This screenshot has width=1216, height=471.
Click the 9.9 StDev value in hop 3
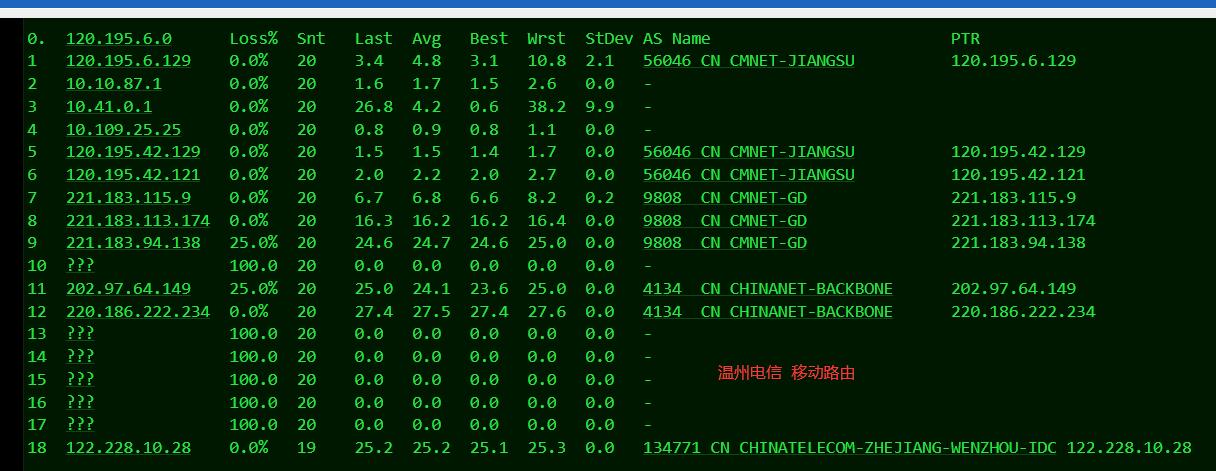pyautogui.click(x=600, y=106)
